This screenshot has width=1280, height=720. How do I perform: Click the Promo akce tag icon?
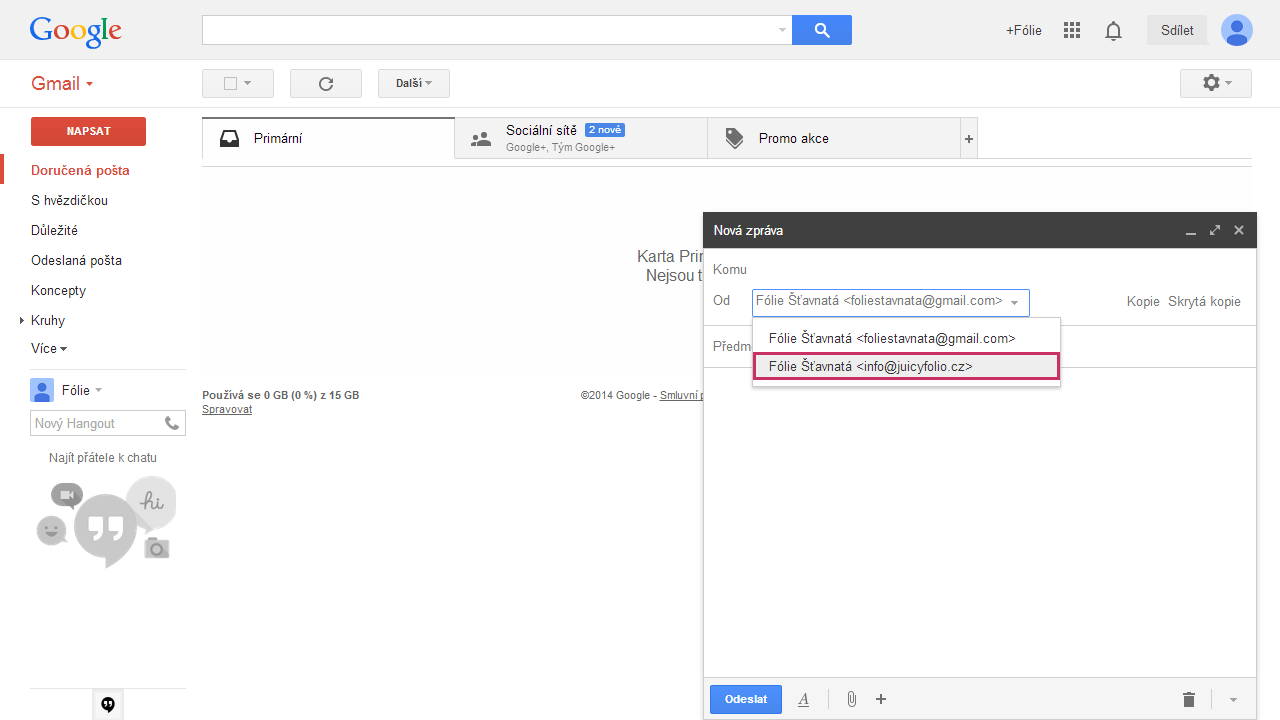point(734,138)
